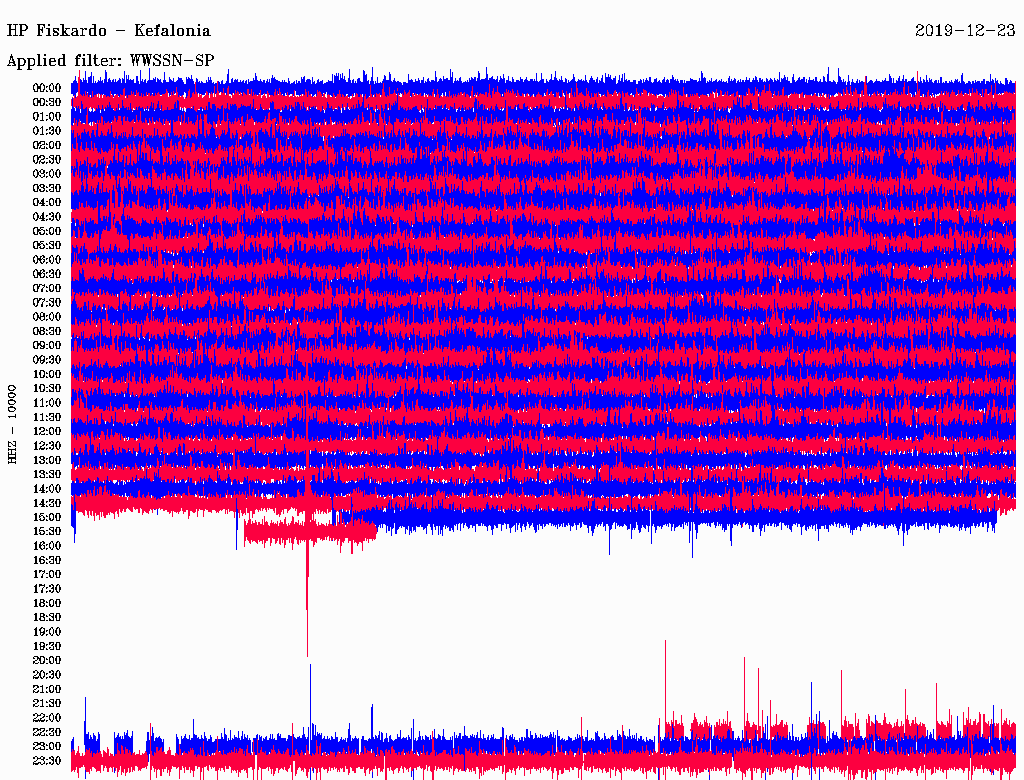Select the 08:30 time label
Screen dimensions: 1024x780
47,332
